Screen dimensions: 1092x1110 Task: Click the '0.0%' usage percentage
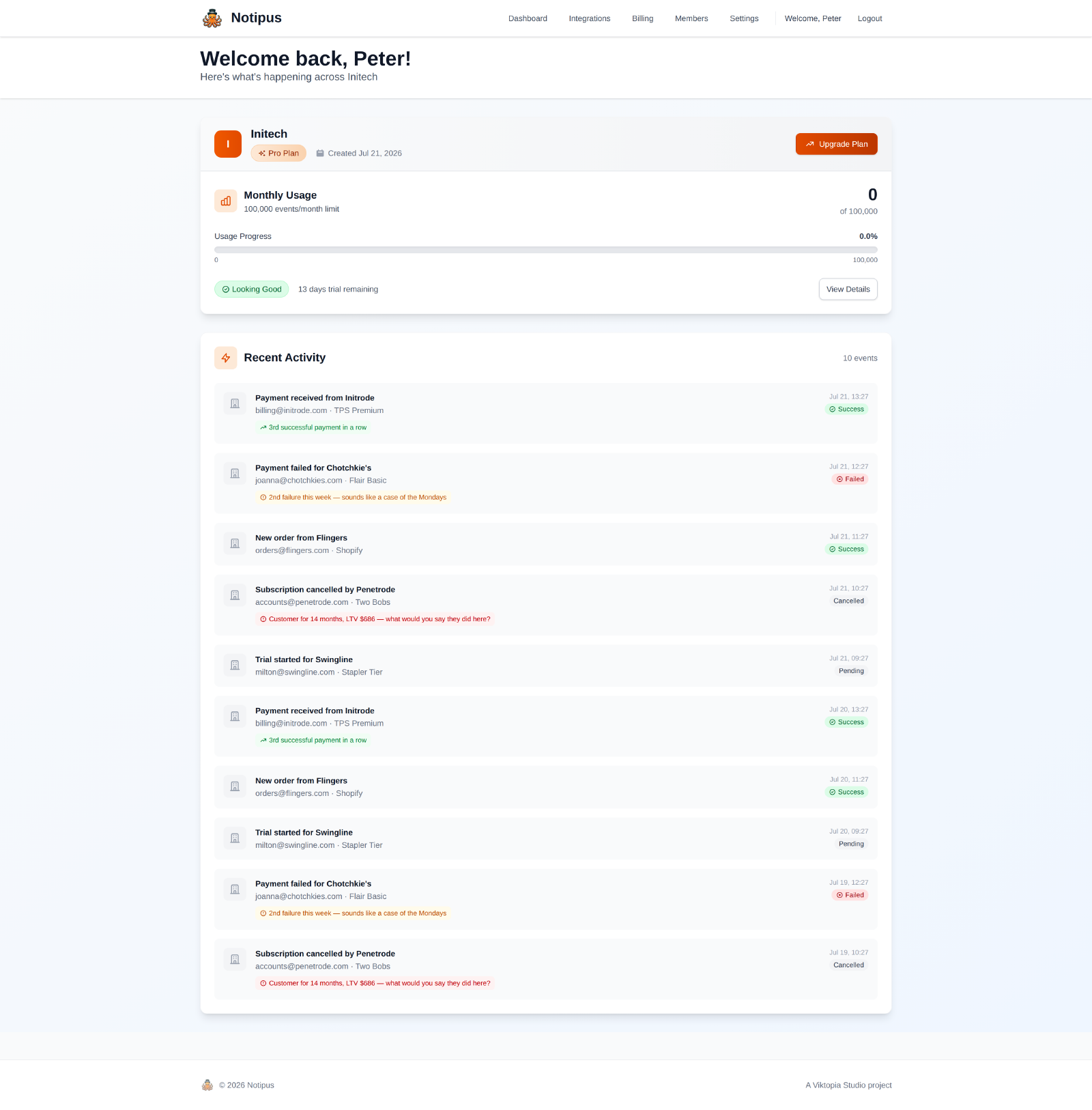pos(868,236)
